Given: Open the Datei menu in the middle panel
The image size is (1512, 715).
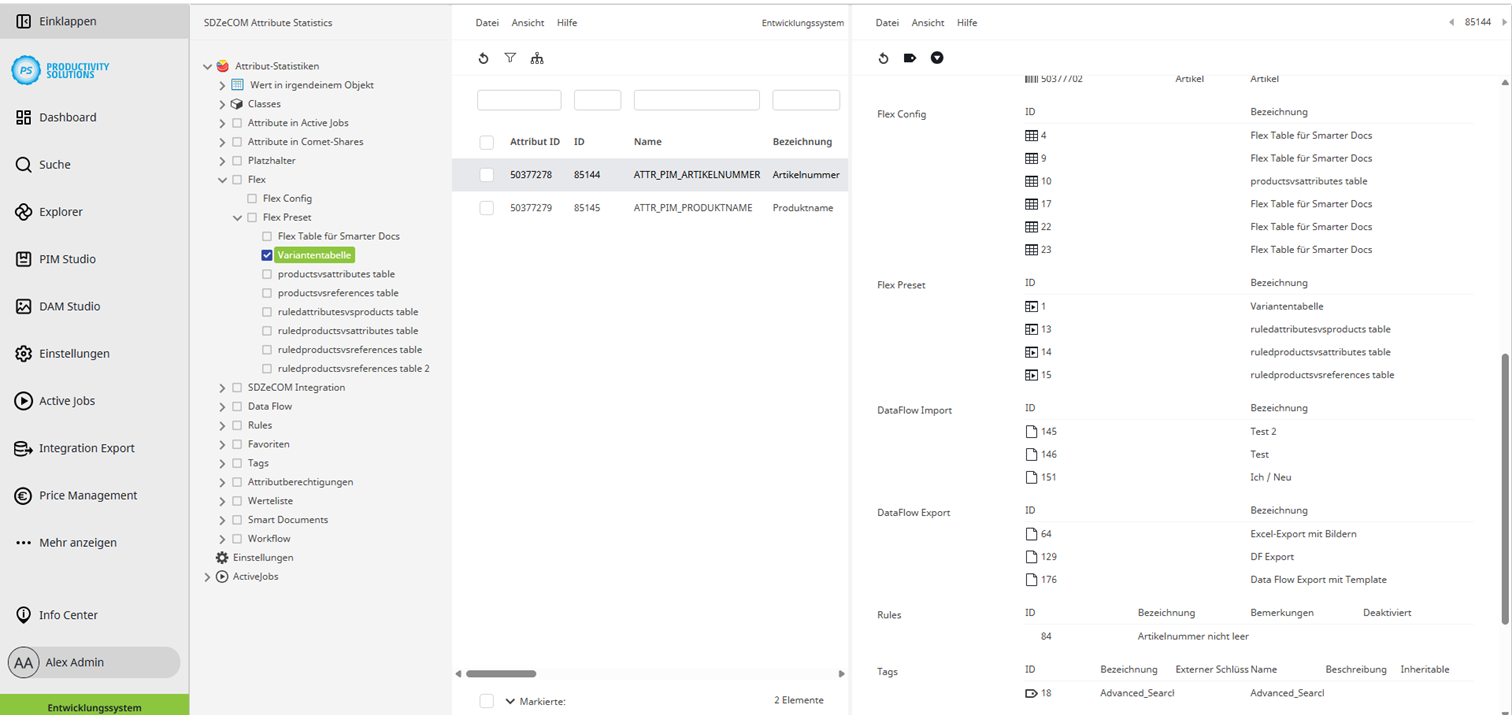Looking at the screenshot, I should click(487, 22).
